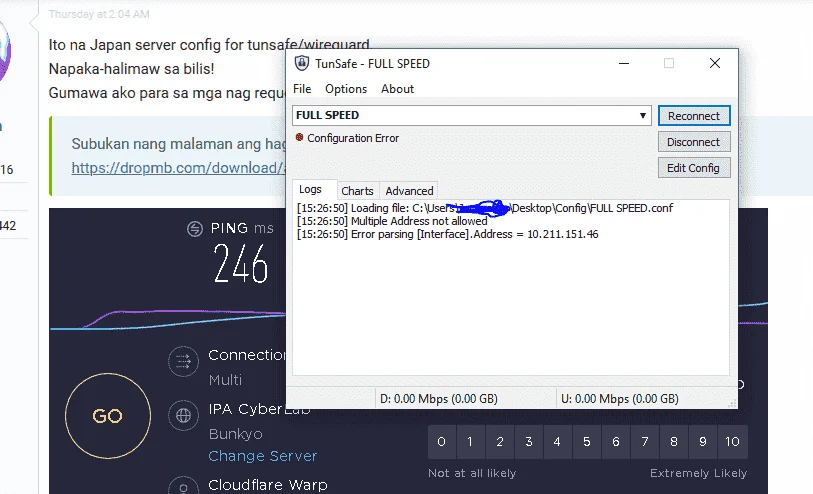Viewport: 813px width, 494px height.
Task: Close the TunSafe window
Action: coord(715,63)
